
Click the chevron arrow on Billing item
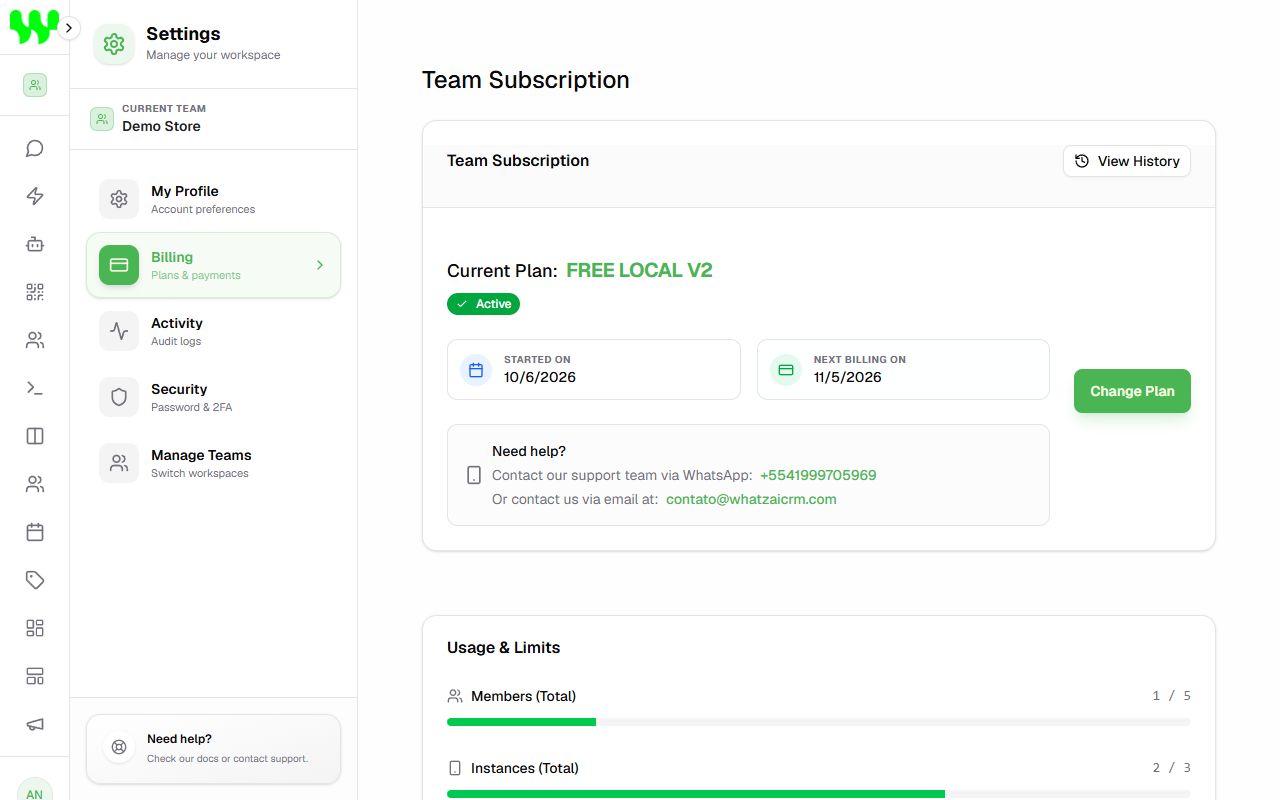[320, 265]
